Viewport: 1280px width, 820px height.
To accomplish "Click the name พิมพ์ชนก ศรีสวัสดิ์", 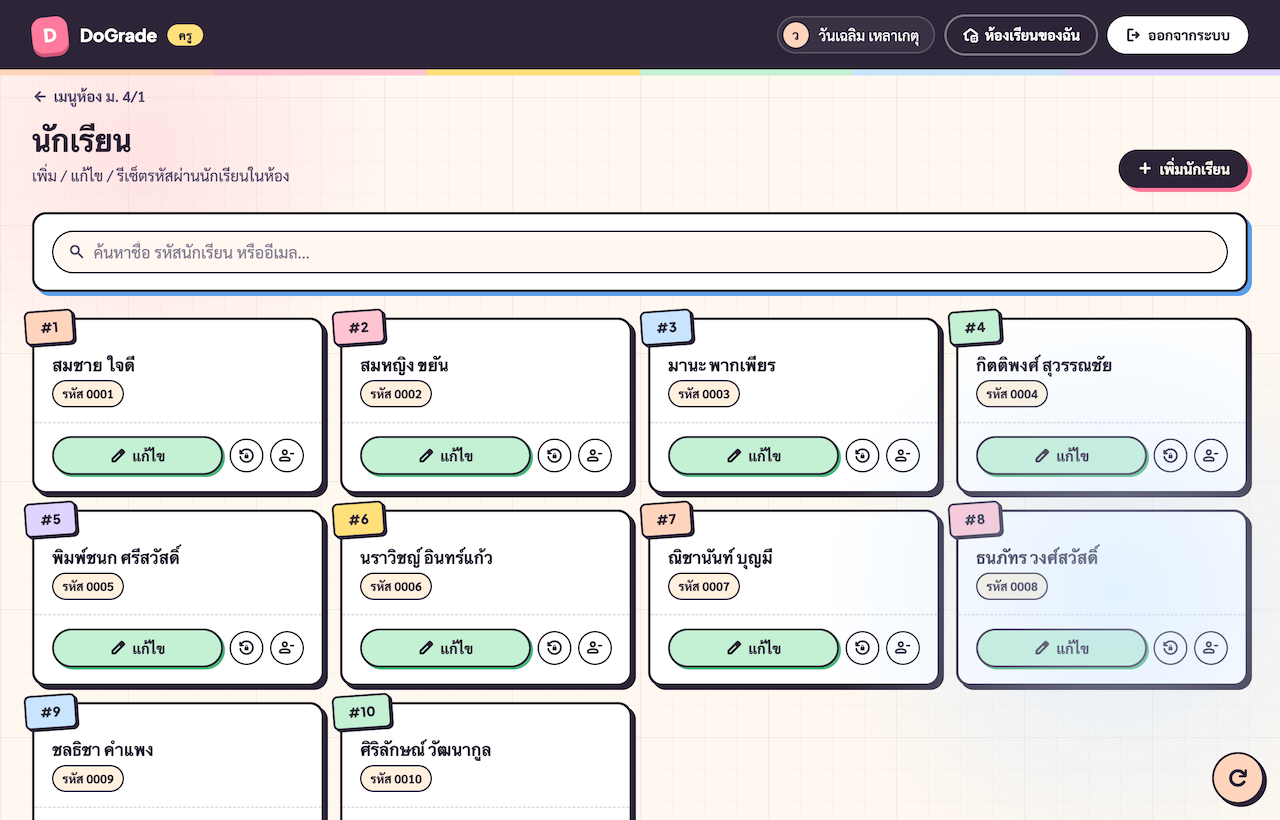I will (x=116, y=557).
